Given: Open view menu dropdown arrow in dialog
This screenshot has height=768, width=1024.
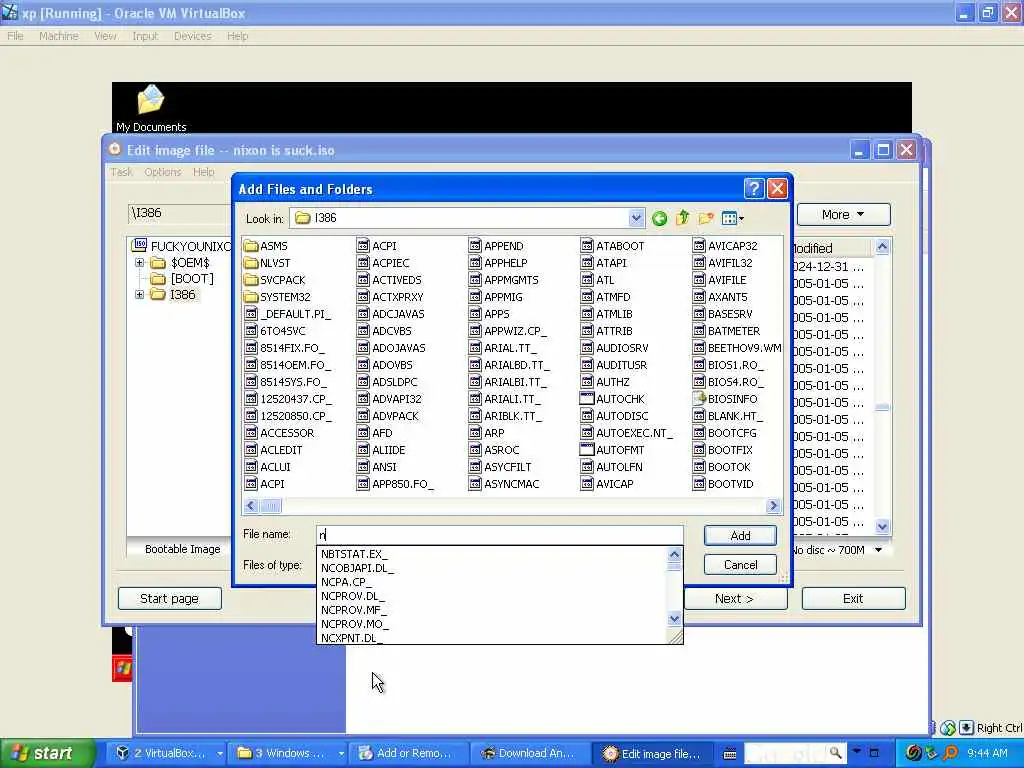Looking at the screenshot, I should pyautogui.click(x=741, y=219).
